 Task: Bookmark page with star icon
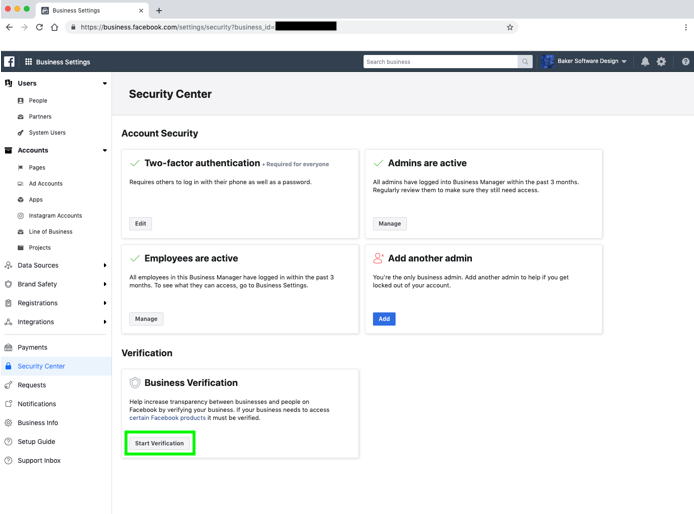pos(510,27)
